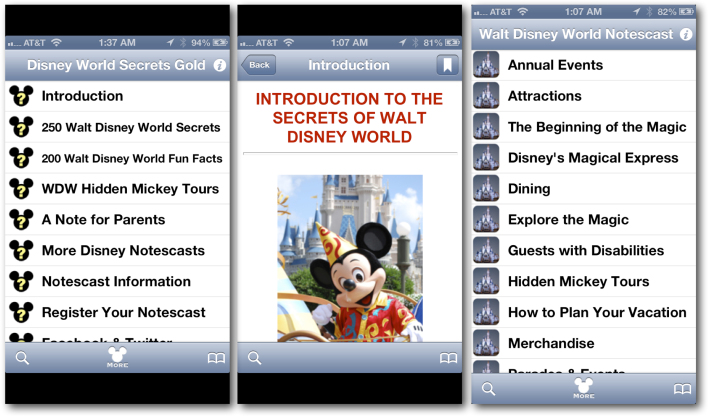Open A Note for Parents

click(117, 220)
